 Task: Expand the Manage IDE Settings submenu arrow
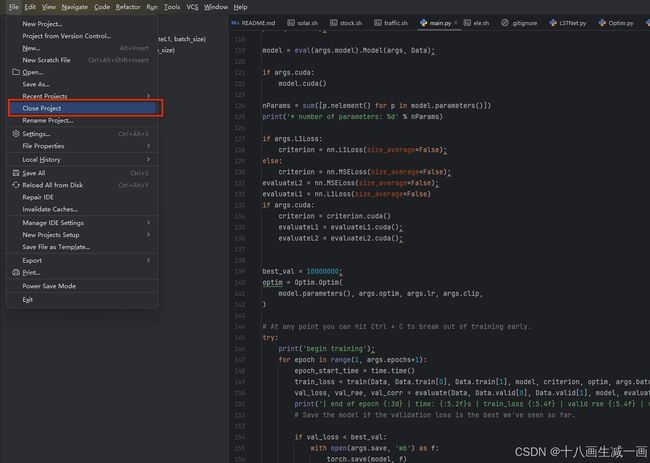tap(148, 223)
